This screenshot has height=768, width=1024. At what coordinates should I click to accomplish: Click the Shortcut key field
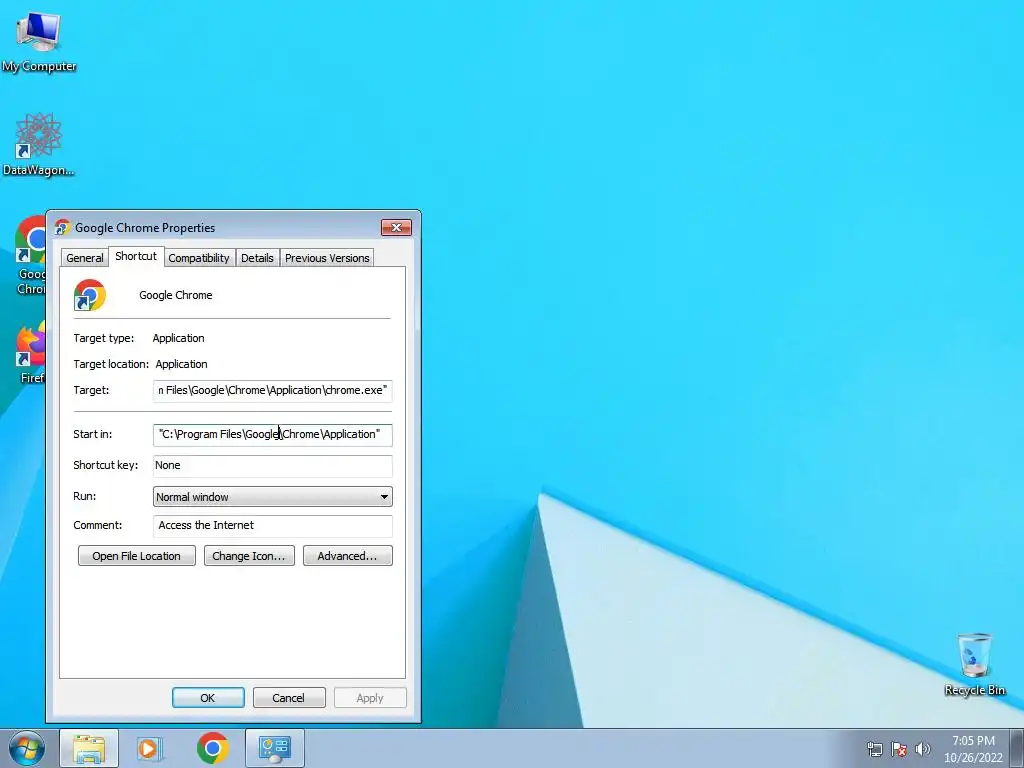click(272, 466)
